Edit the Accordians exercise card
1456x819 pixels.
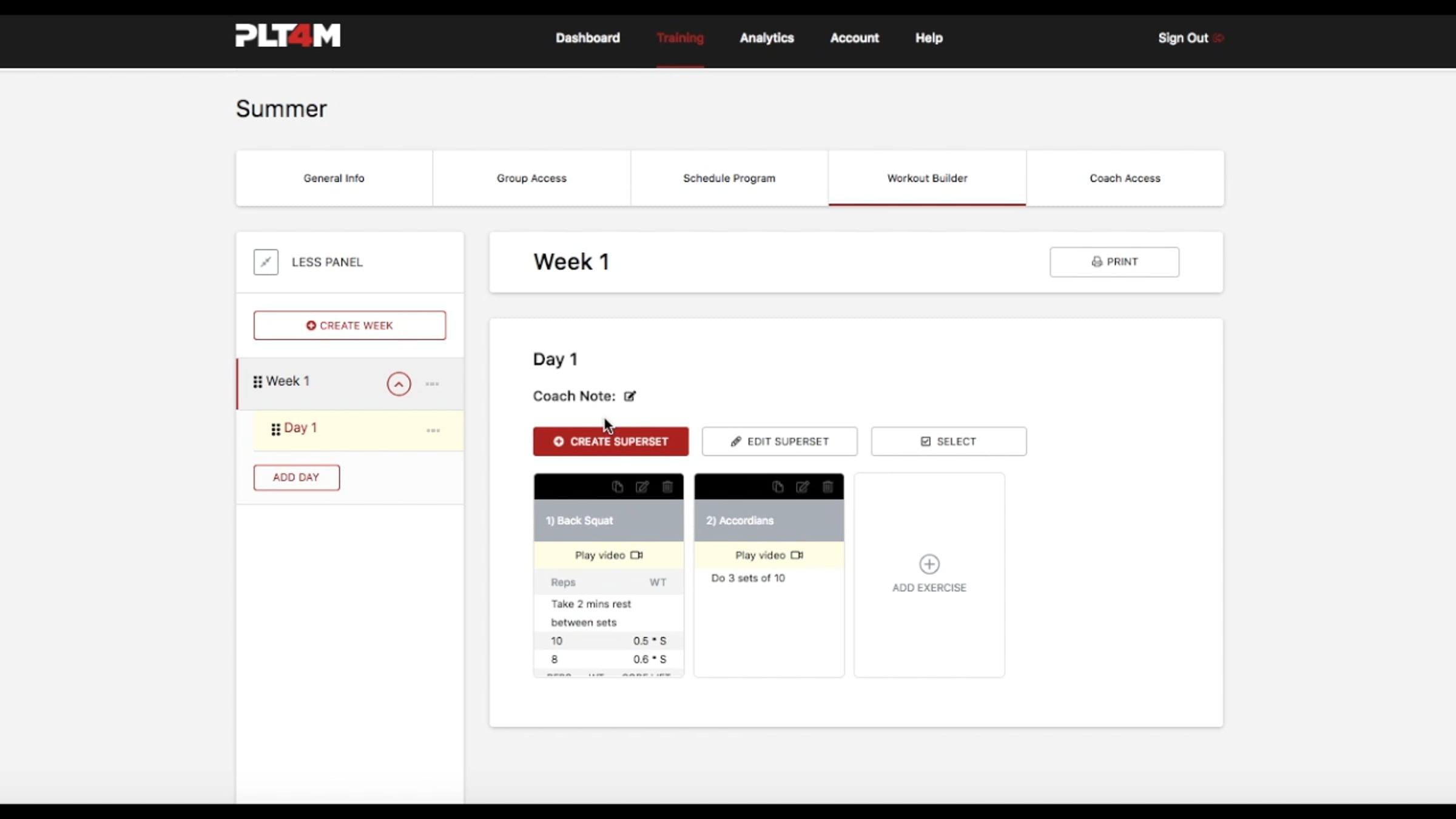tap(803, 487)
